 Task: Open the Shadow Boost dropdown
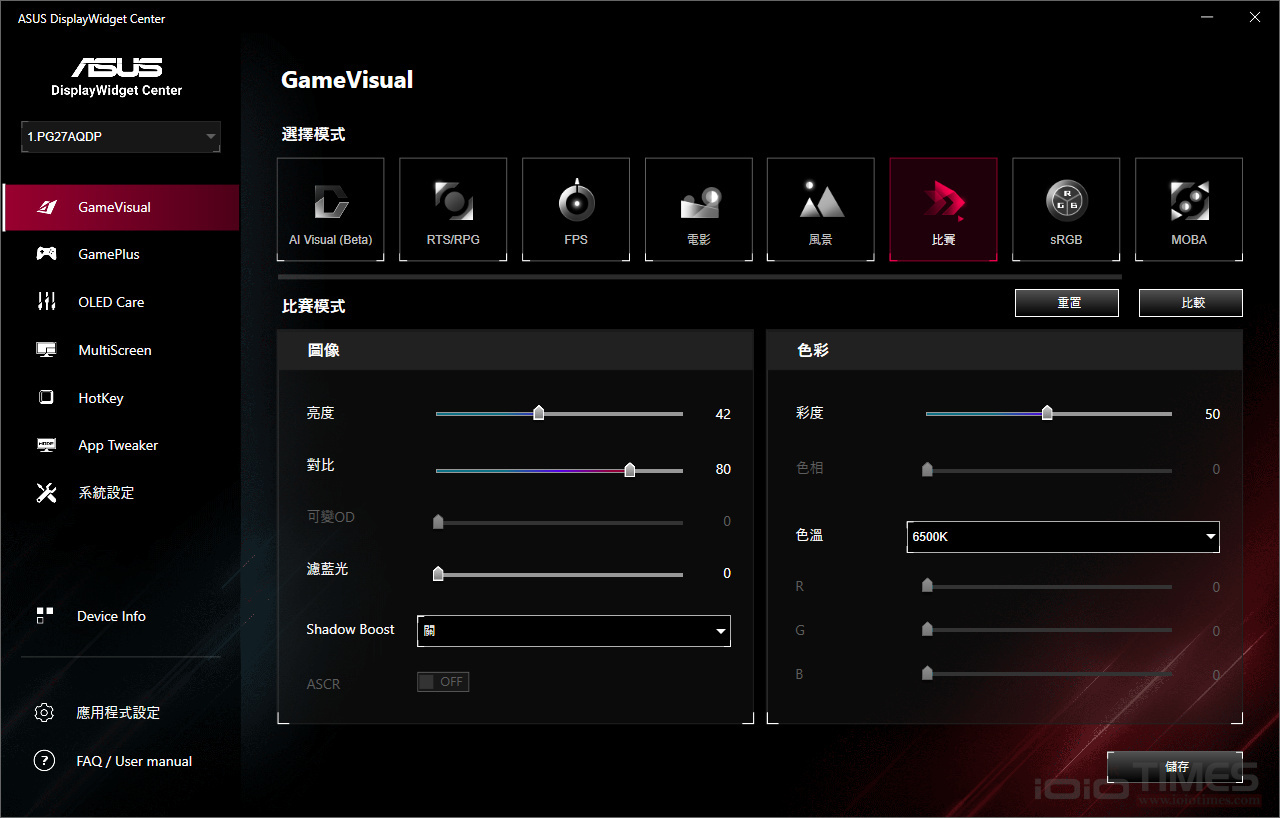coord(573,631)
